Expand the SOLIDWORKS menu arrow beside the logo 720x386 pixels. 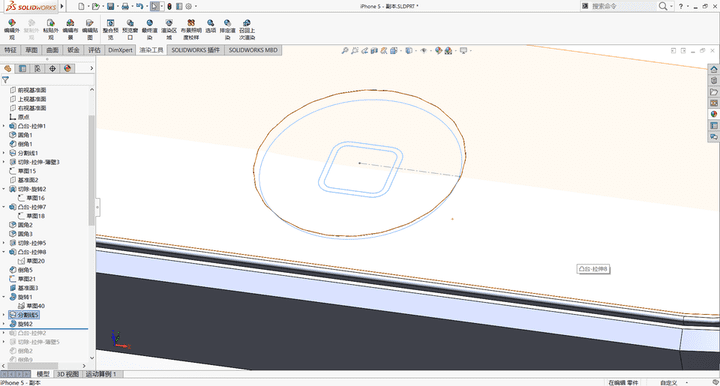[x=62, y=6]
